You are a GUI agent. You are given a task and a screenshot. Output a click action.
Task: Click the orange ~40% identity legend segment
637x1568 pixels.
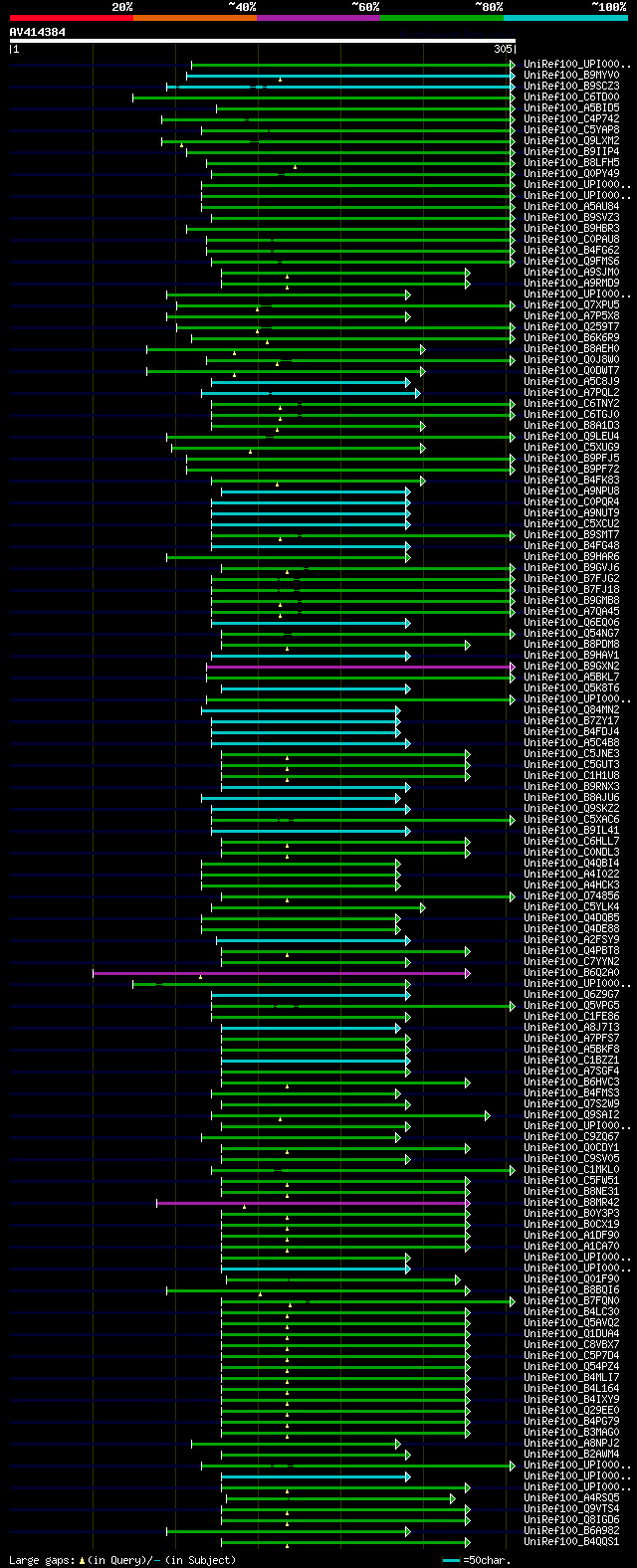(195, 18)
